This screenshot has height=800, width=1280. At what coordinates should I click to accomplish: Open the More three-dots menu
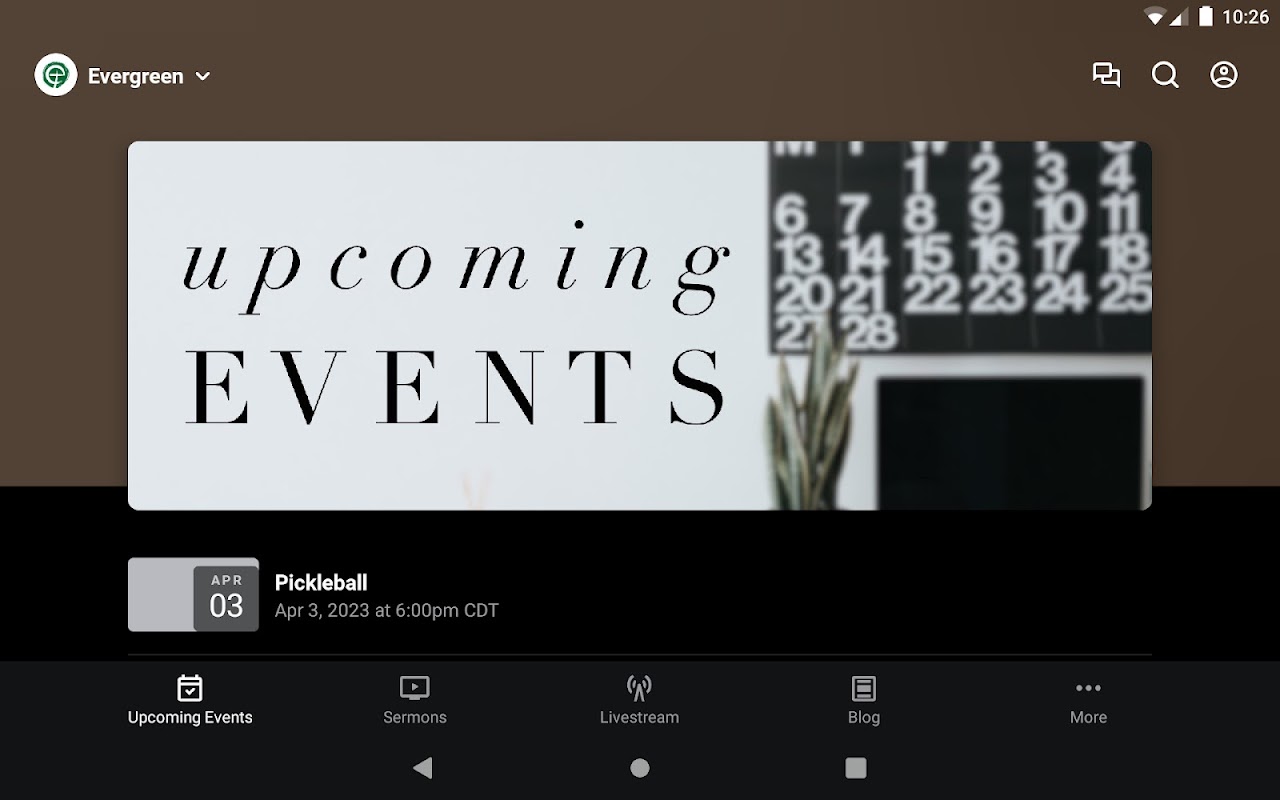[1088, 688]
